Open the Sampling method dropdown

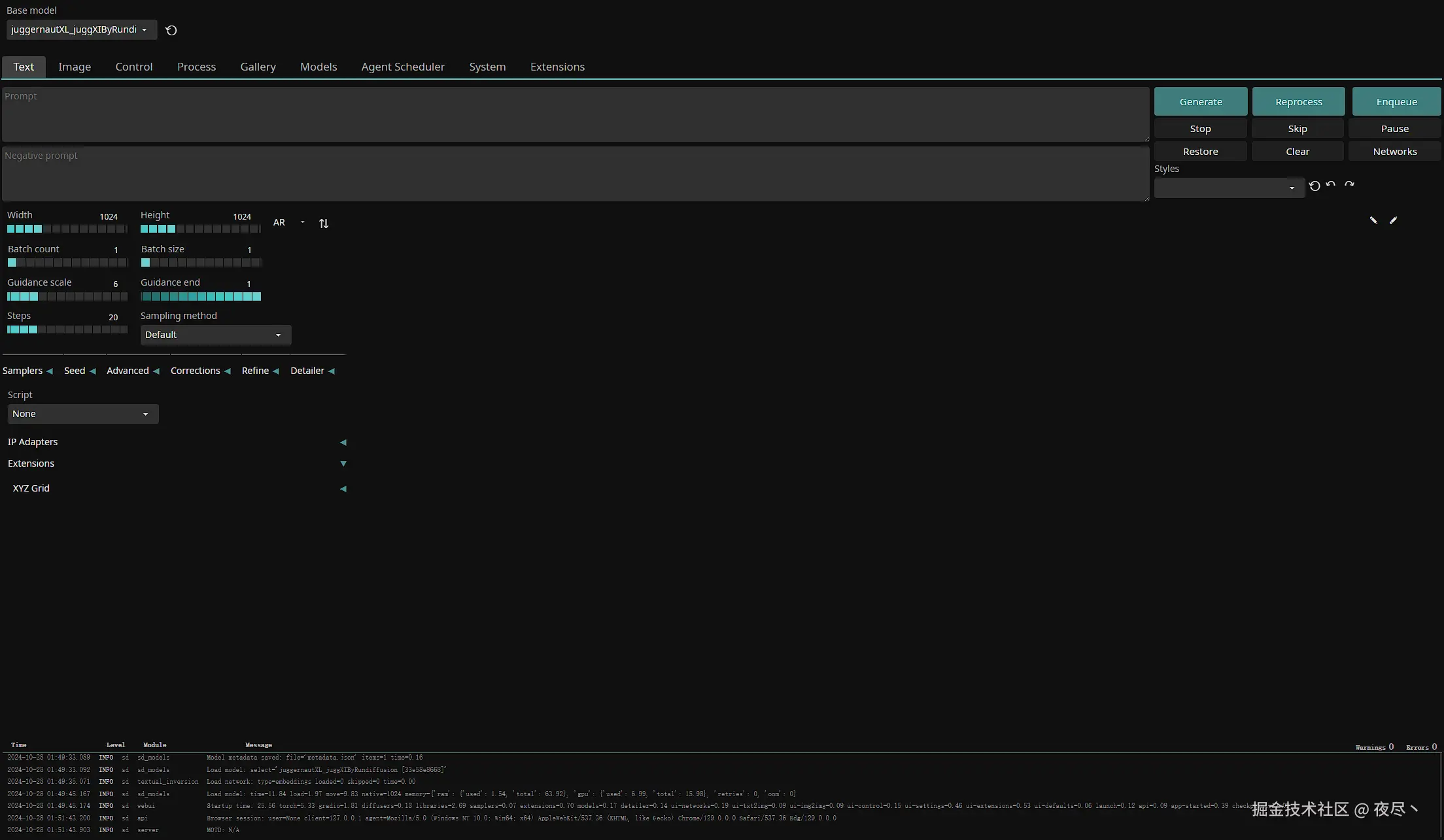click(x=215, y=335)
